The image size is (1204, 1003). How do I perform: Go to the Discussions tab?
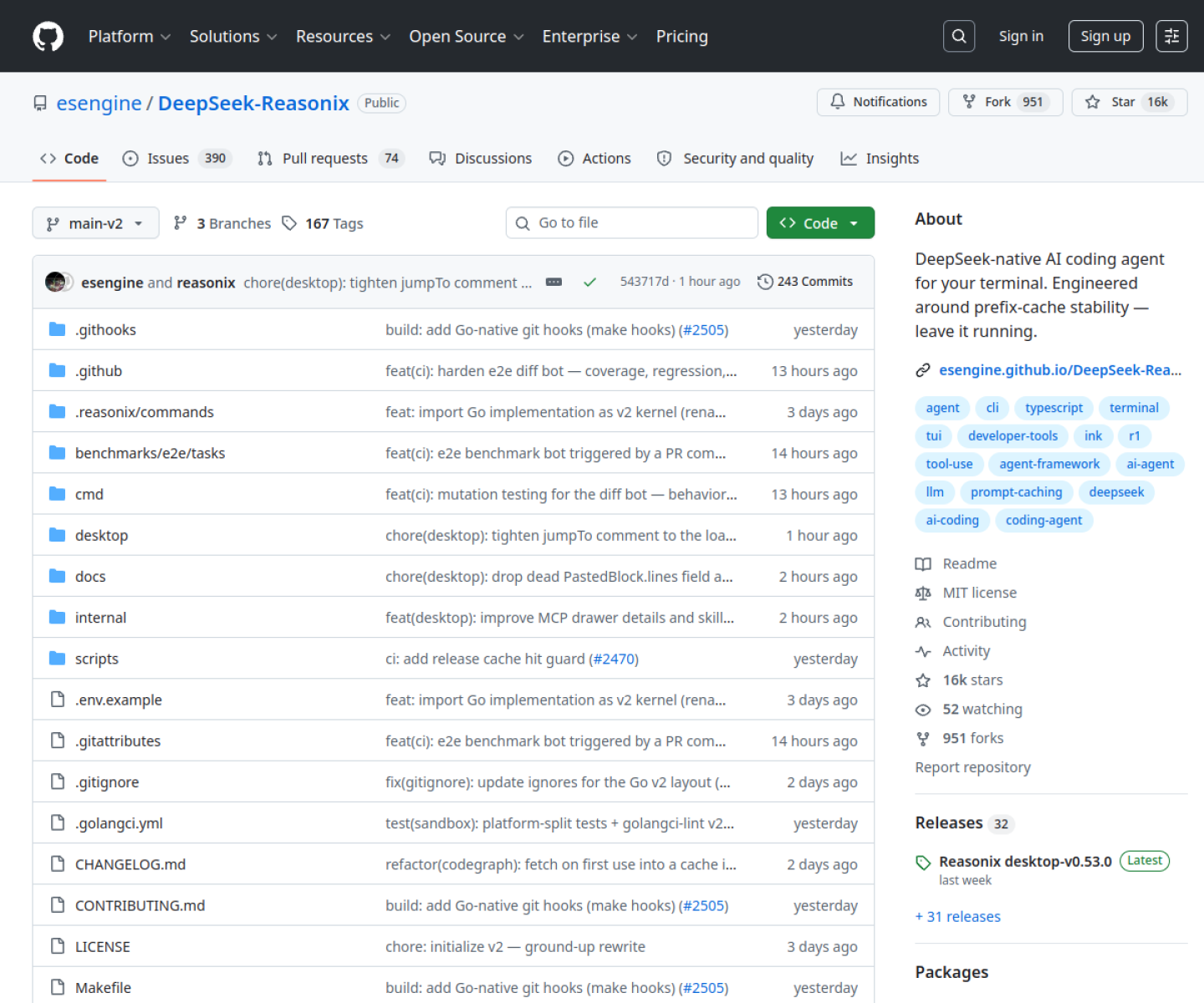click(x=481, y=159)
